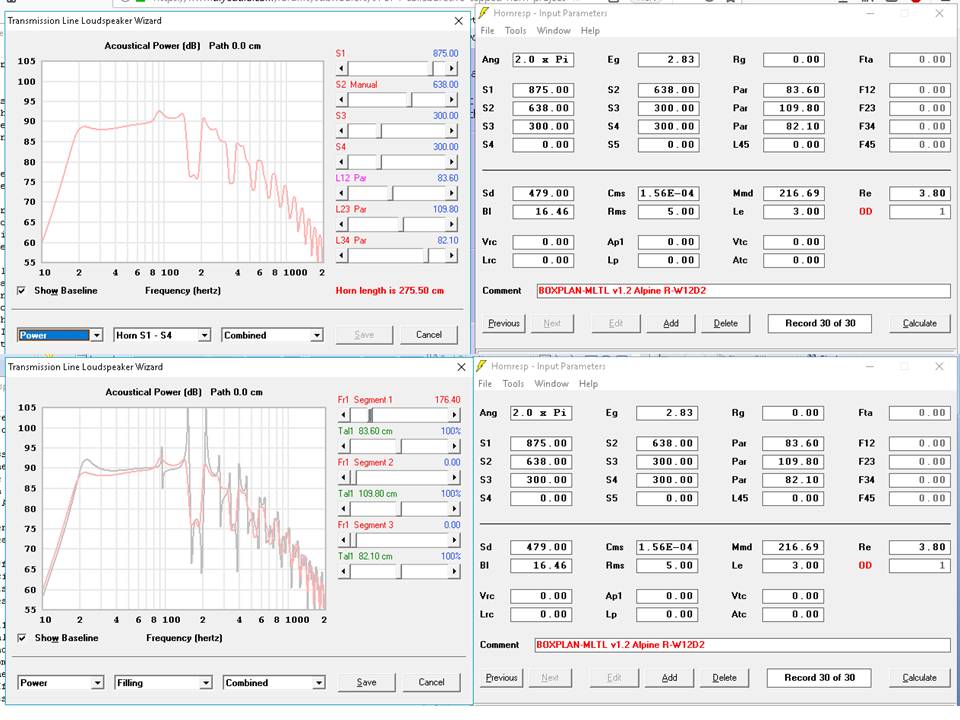Screen dimensions: 960x720
Task: Click Cancel in bottom Loudspeaker Wizard
Action: (431, 683)
